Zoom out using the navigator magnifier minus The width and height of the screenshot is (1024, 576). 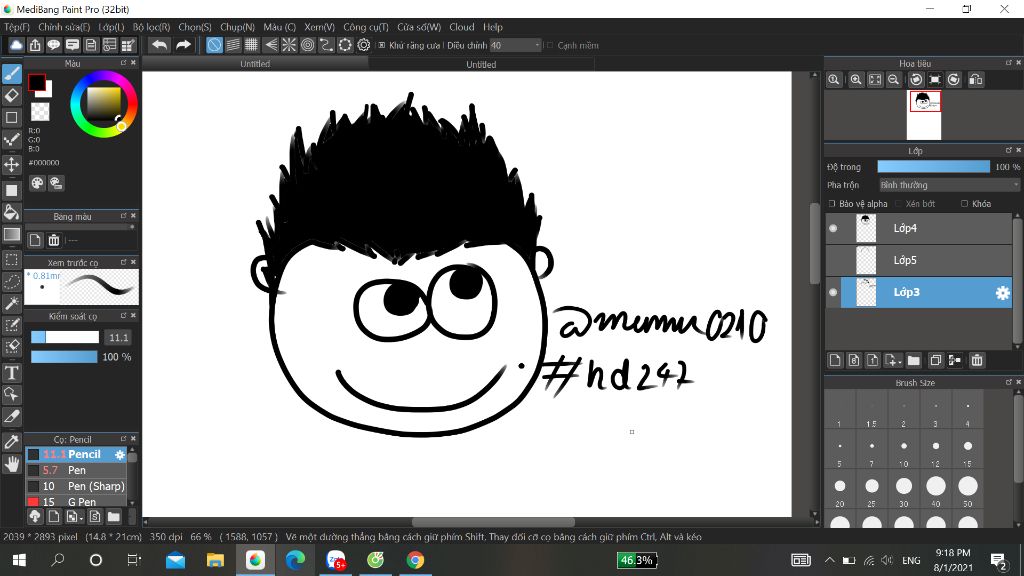pyautogui.click(x=893, y=80)
